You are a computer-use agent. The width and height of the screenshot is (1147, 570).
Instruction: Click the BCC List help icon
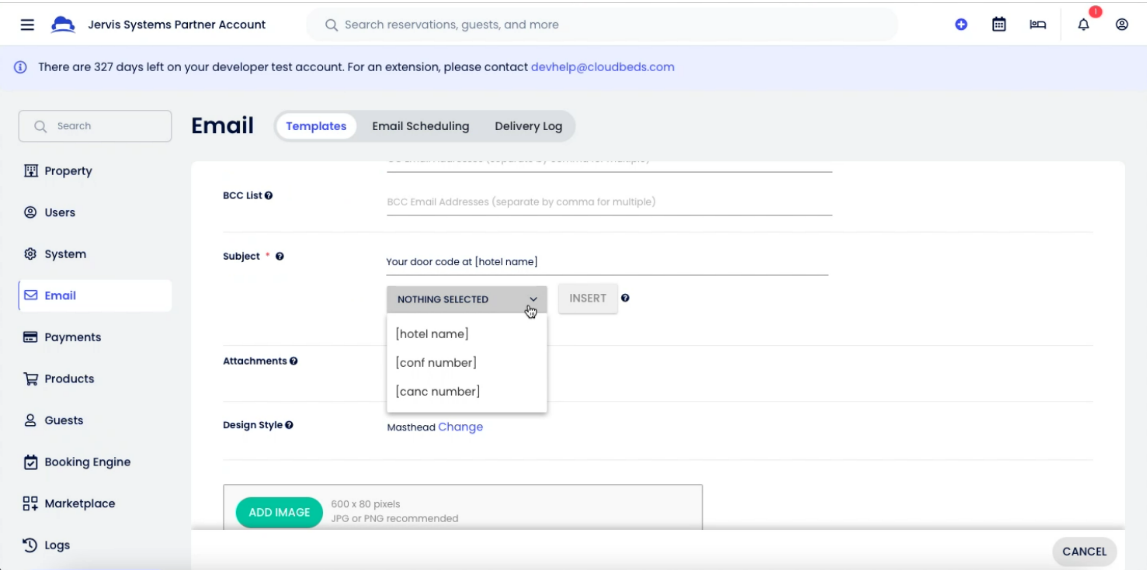tap(268, 196)
